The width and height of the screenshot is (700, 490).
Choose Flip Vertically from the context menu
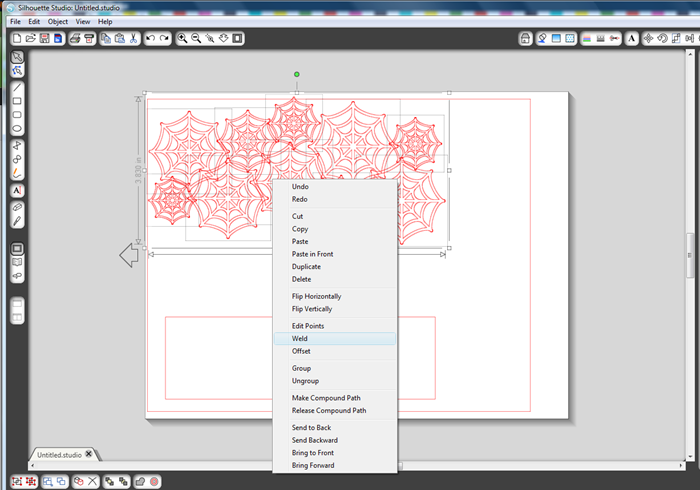(335, 309)
